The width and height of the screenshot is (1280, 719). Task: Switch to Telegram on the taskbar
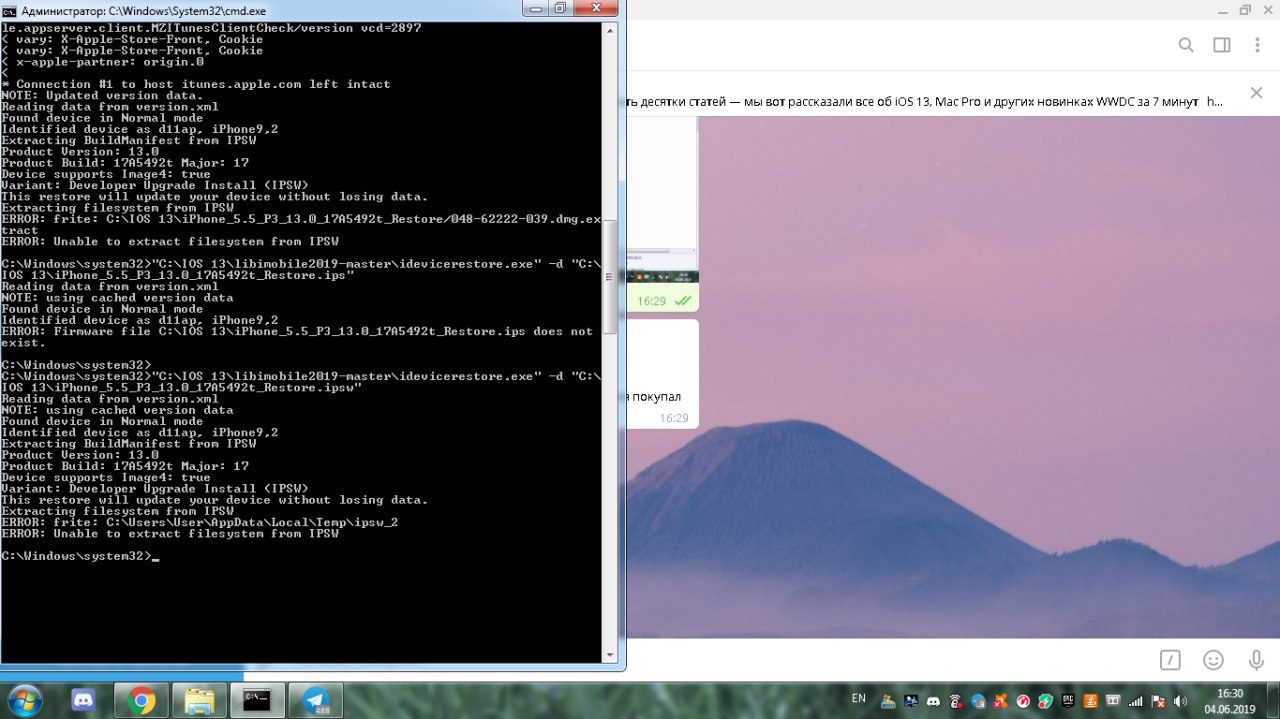(x=315, y=700)
